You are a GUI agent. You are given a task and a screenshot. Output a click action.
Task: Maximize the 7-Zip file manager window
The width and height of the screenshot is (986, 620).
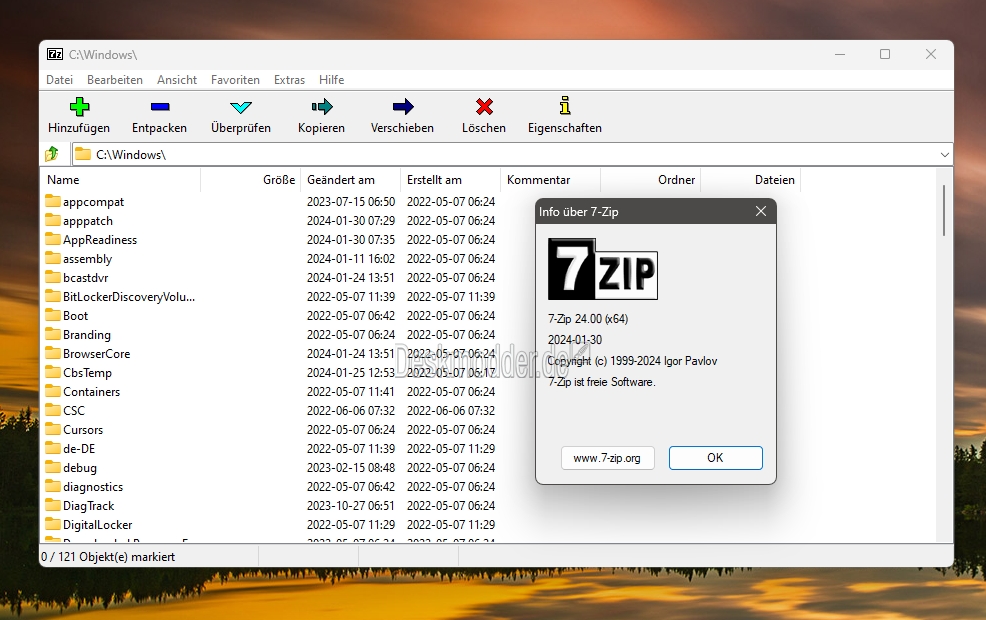coord(885,55)
